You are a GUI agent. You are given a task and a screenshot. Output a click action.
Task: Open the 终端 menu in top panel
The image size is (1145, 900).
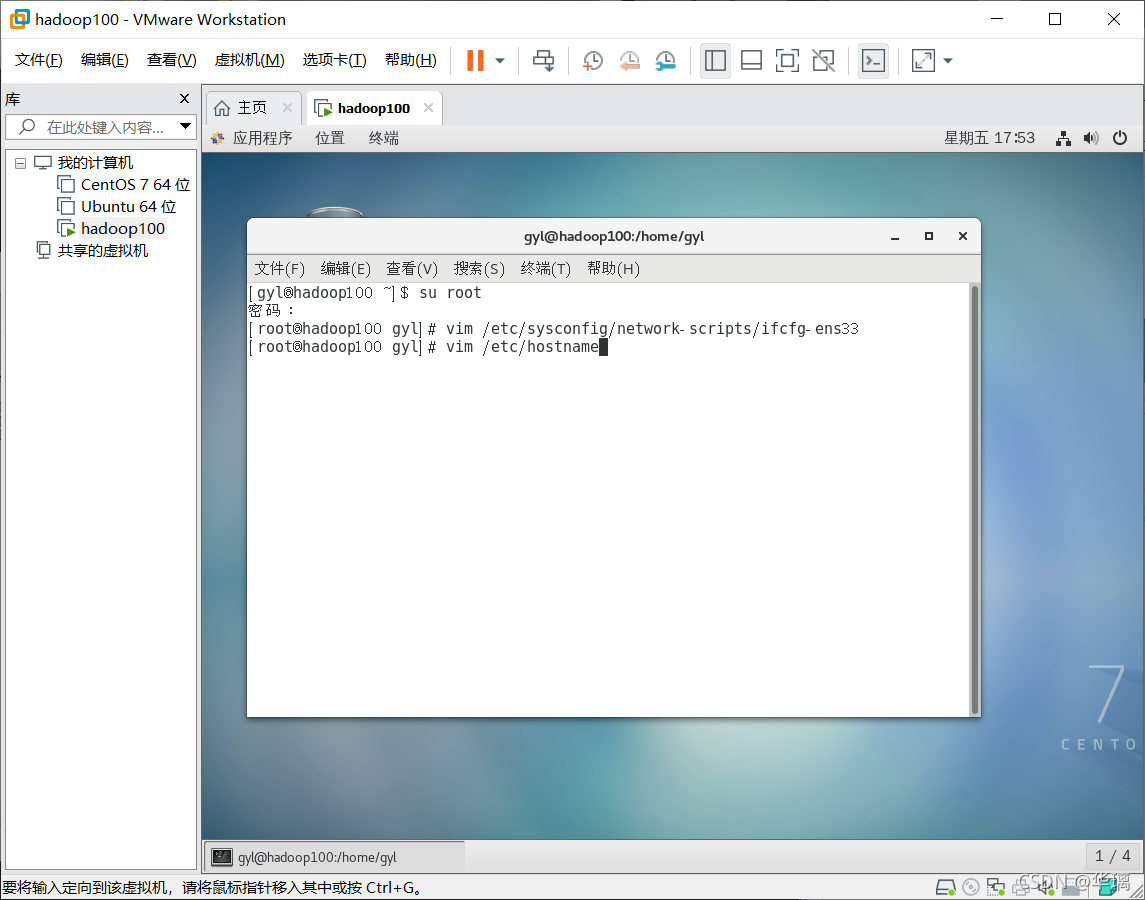(383, 138)
